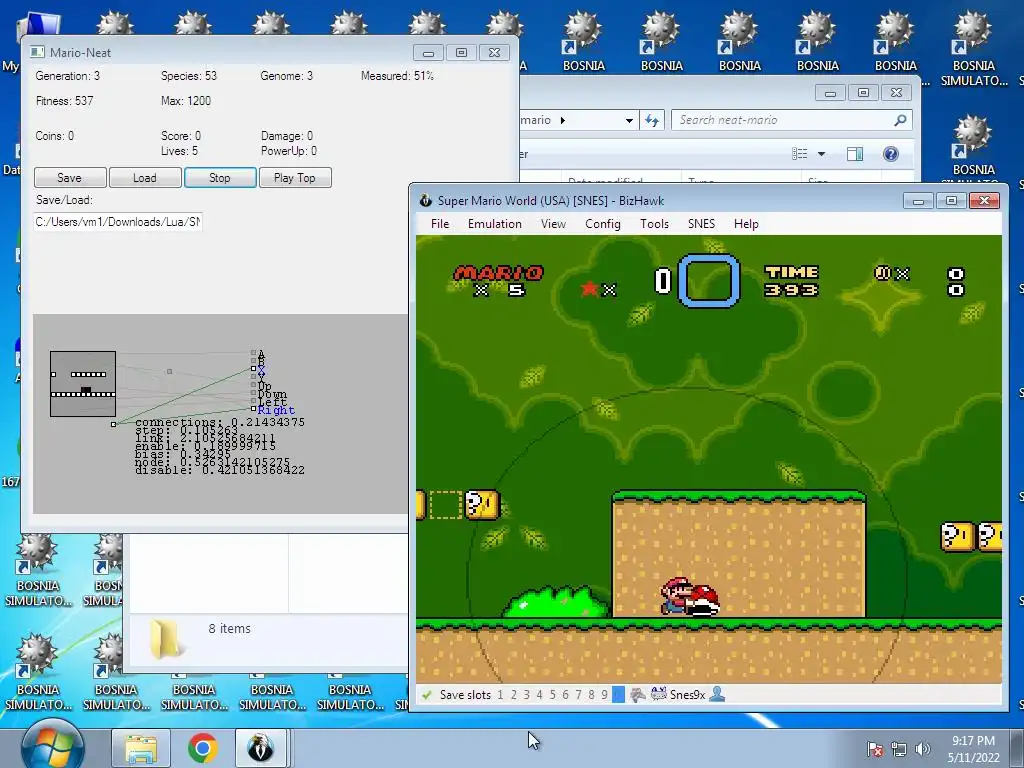Click Play Top button in Mario-Neat
The height and width of the screenshot is (768, 1024).
coord(295,178)
